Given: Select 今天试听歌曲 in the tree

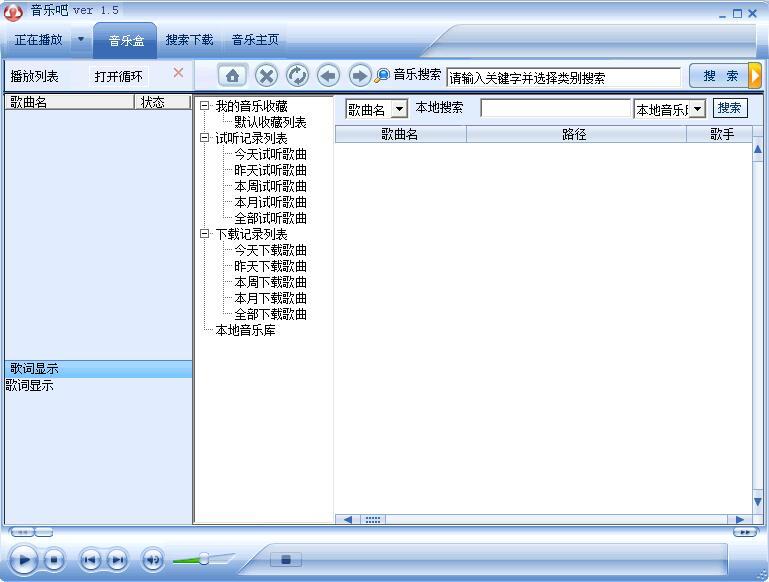Looking at the screenshot, I should coord(270,154).
